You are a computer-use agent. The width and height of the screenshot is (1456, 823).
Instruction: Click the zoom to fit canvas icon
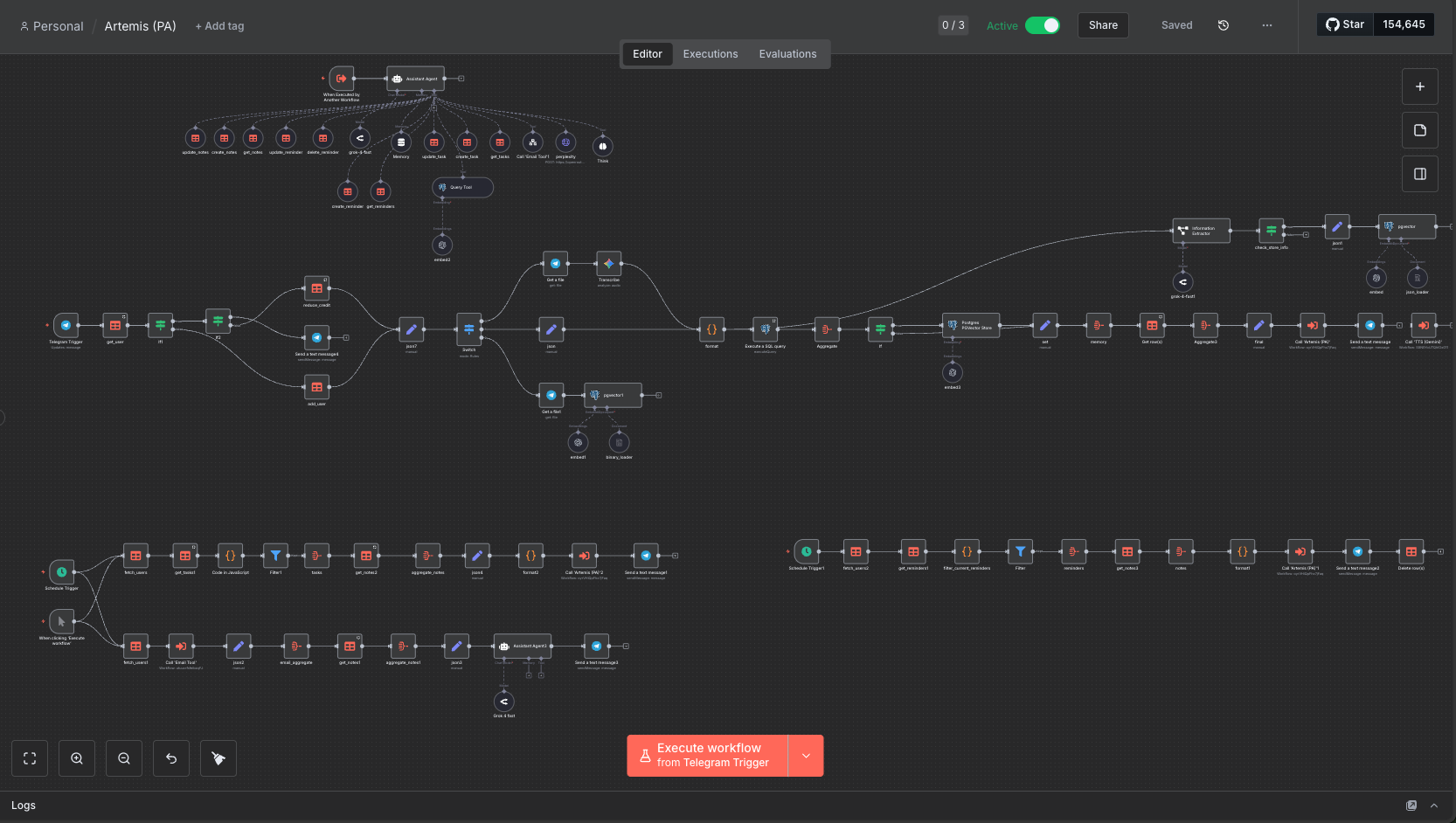[x=30, y=758]
